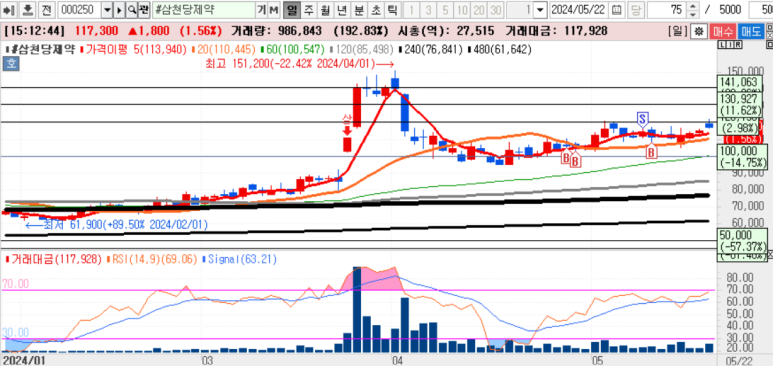Switch to the 주 weekly chart period
The height and width of the screenshot is (366, 773).
tap(308, 9)
